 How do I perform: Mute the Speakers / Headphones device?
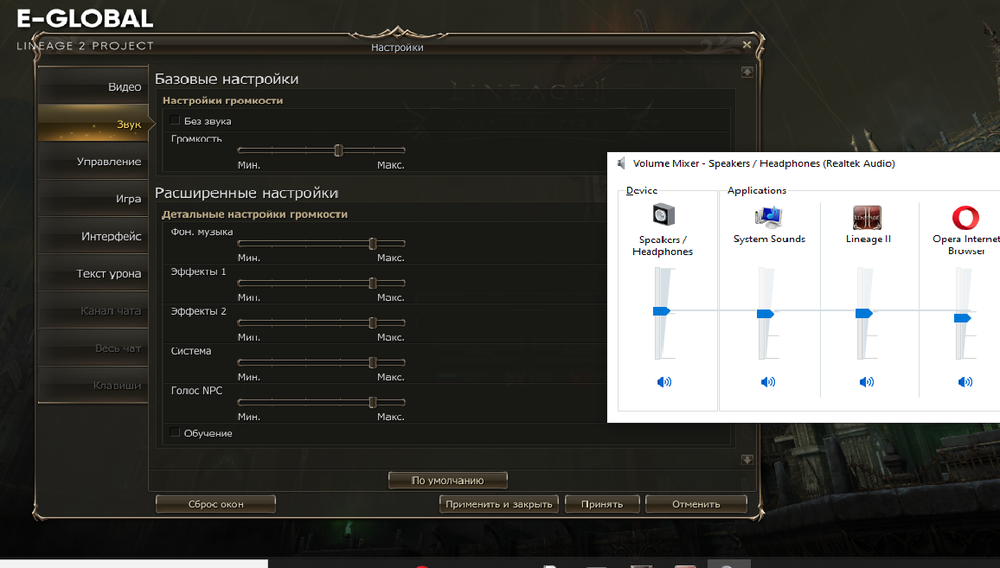pyautogui.click(x=664, y=382)
